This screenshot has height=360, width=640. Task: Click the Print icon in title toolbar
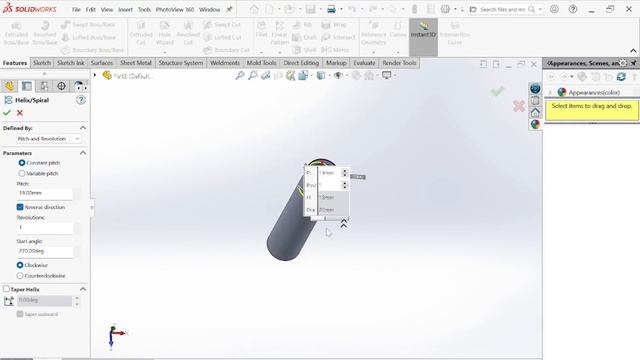tap(331, 9)
